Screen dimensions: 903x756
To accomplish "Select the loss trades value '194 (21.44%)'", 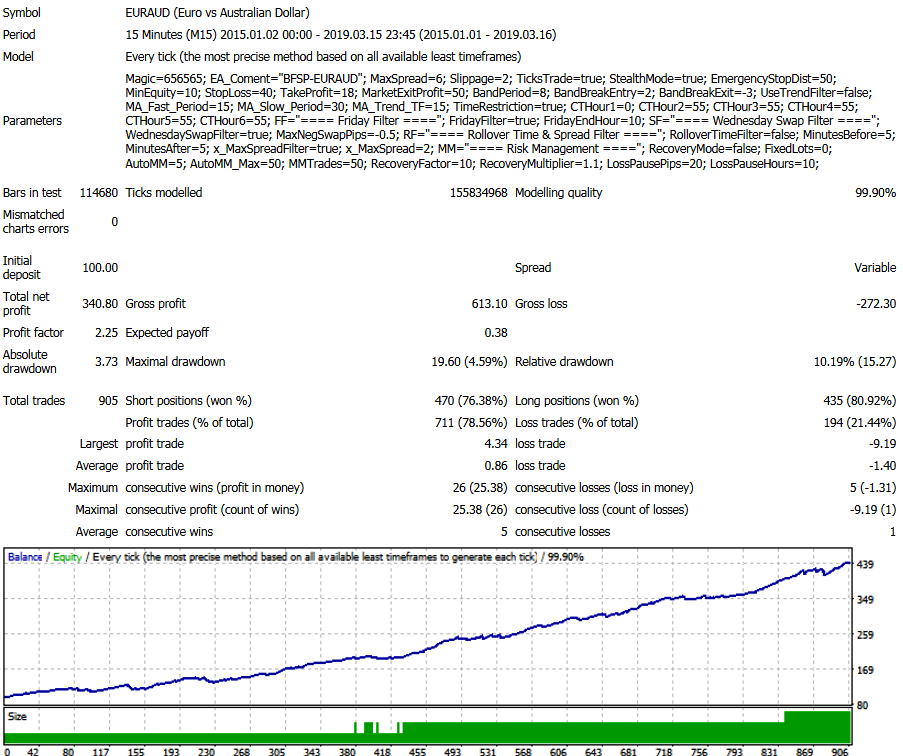I will (860, 423).
